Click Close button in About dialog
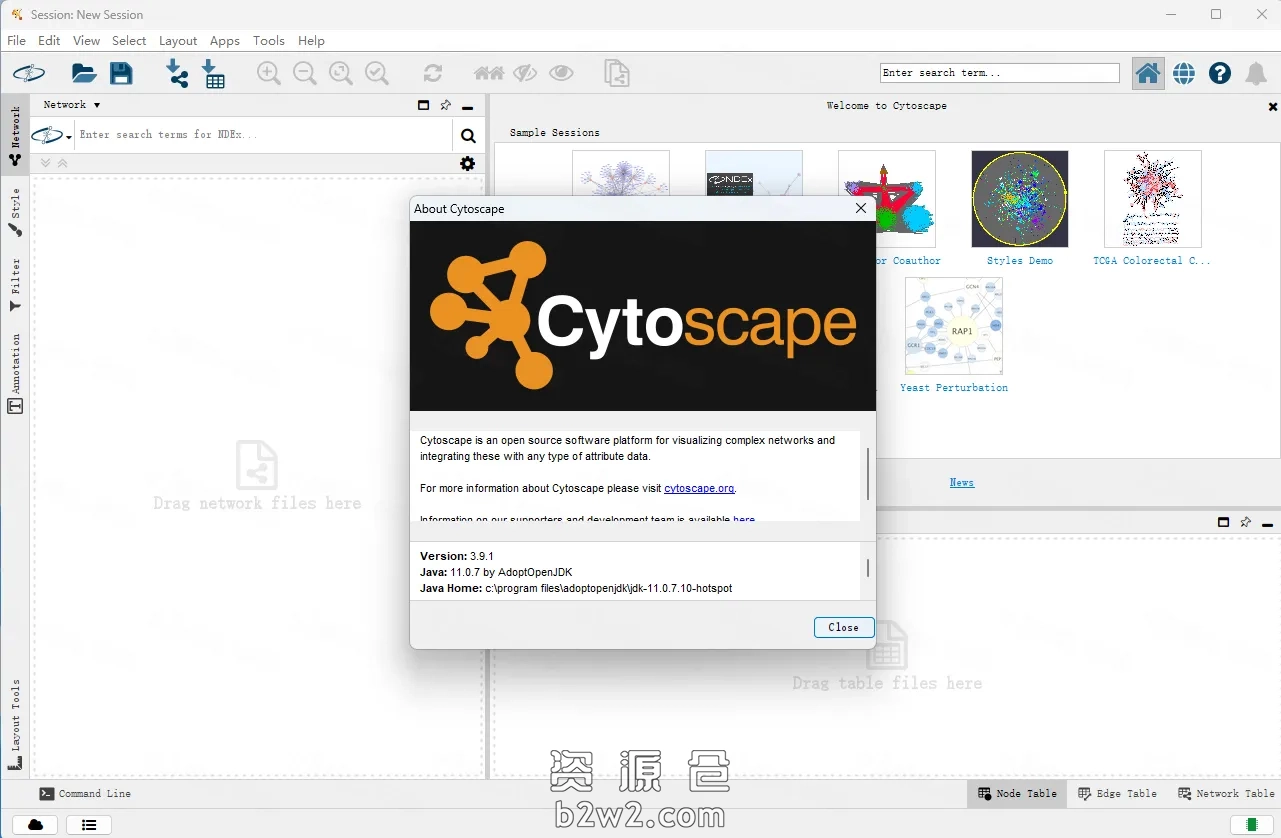The image size is (1281, 838). [843, 627]
